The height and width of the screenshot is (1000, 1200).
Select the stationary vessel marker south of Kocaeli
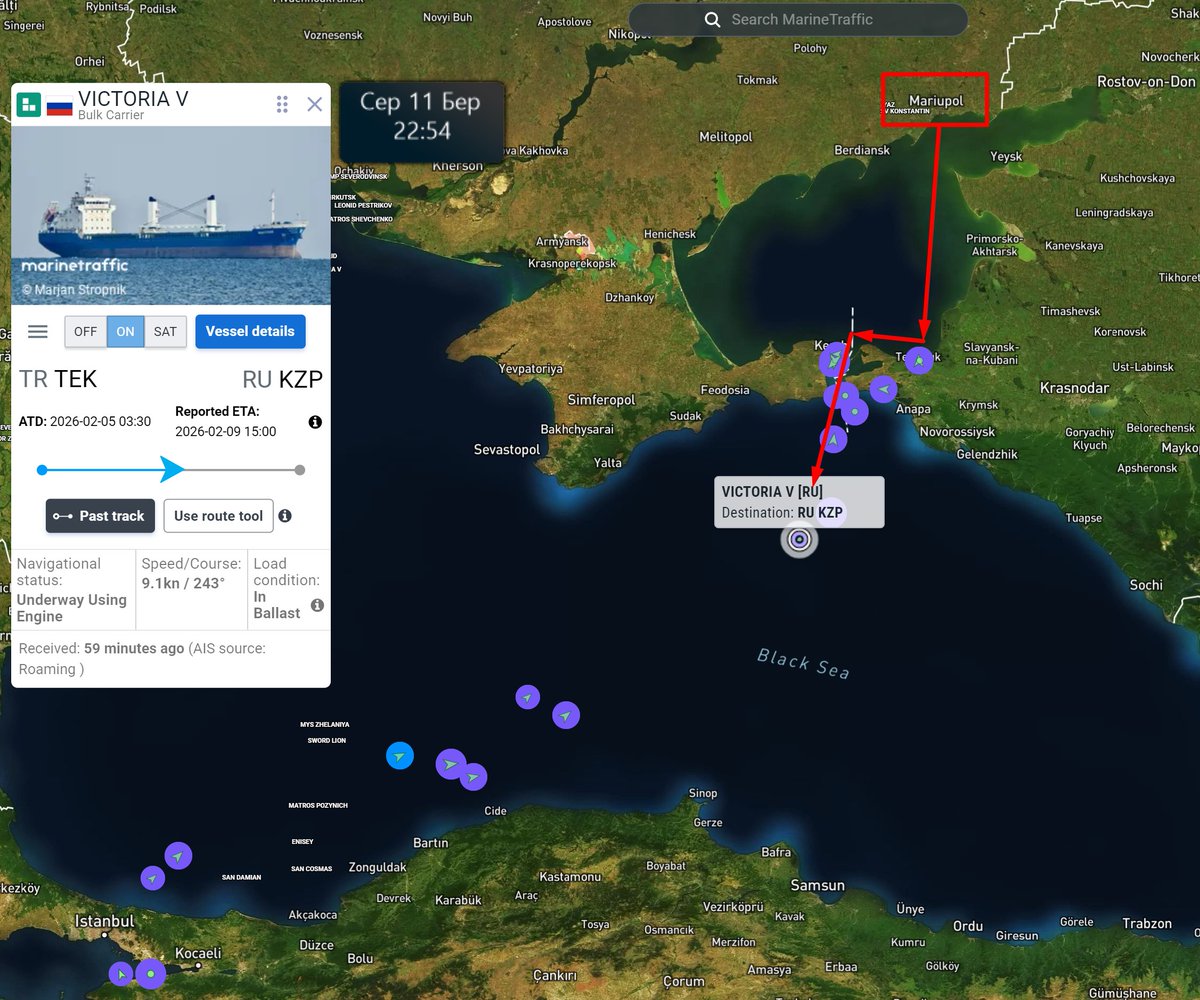150,973
